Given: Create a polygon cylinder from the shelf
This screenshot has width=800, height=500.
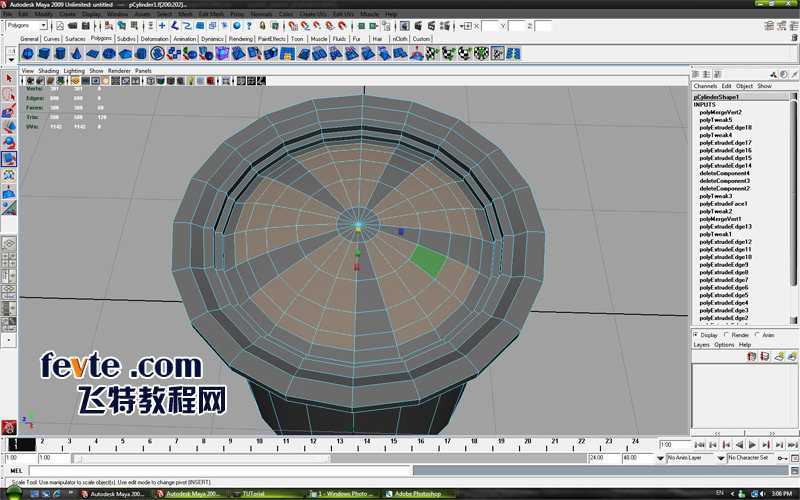Looking at the screenshot, I should [60, 54].
